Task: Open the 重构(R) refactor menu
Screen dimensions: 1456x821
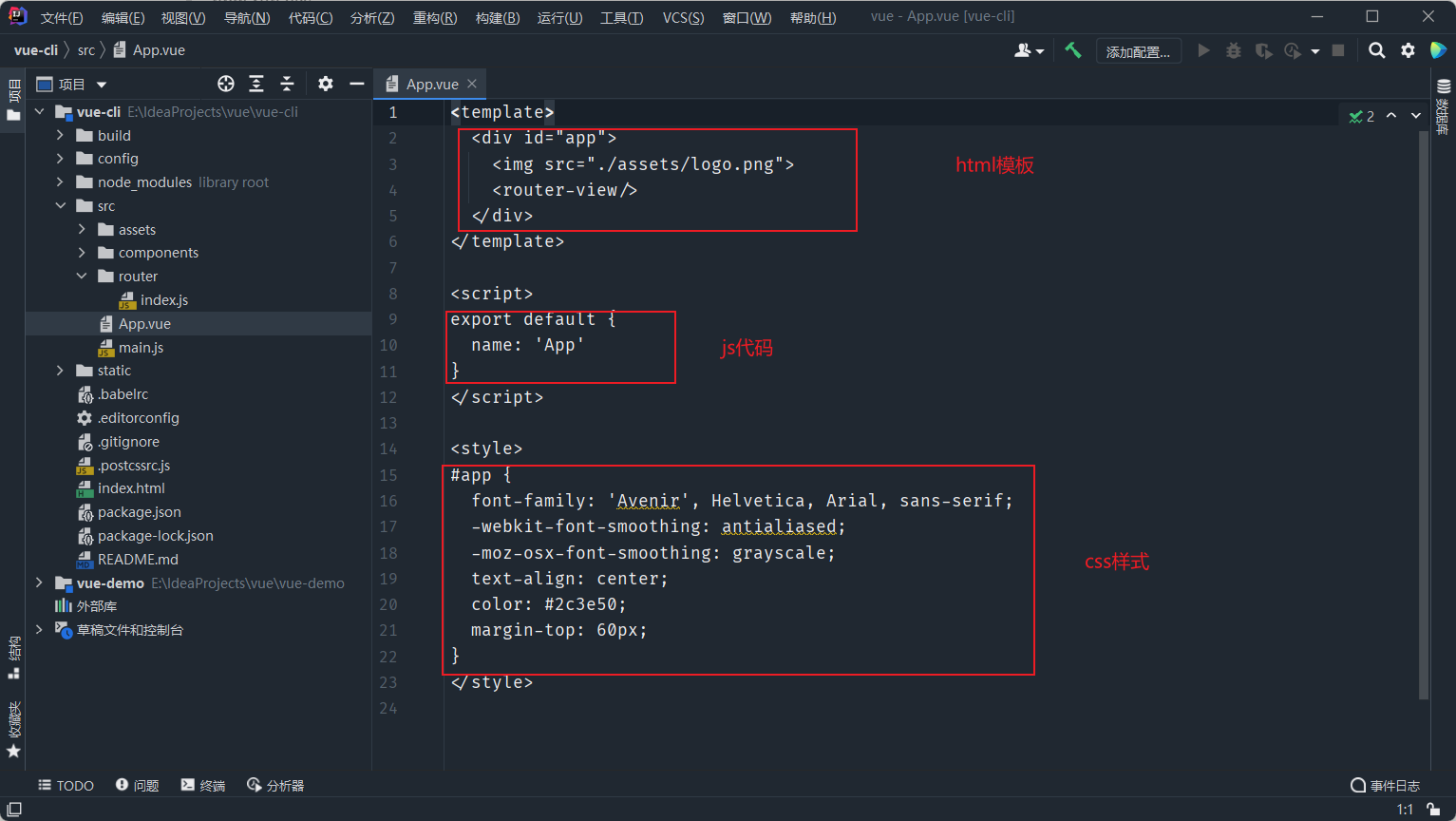Action: click(x=435, y=18)
